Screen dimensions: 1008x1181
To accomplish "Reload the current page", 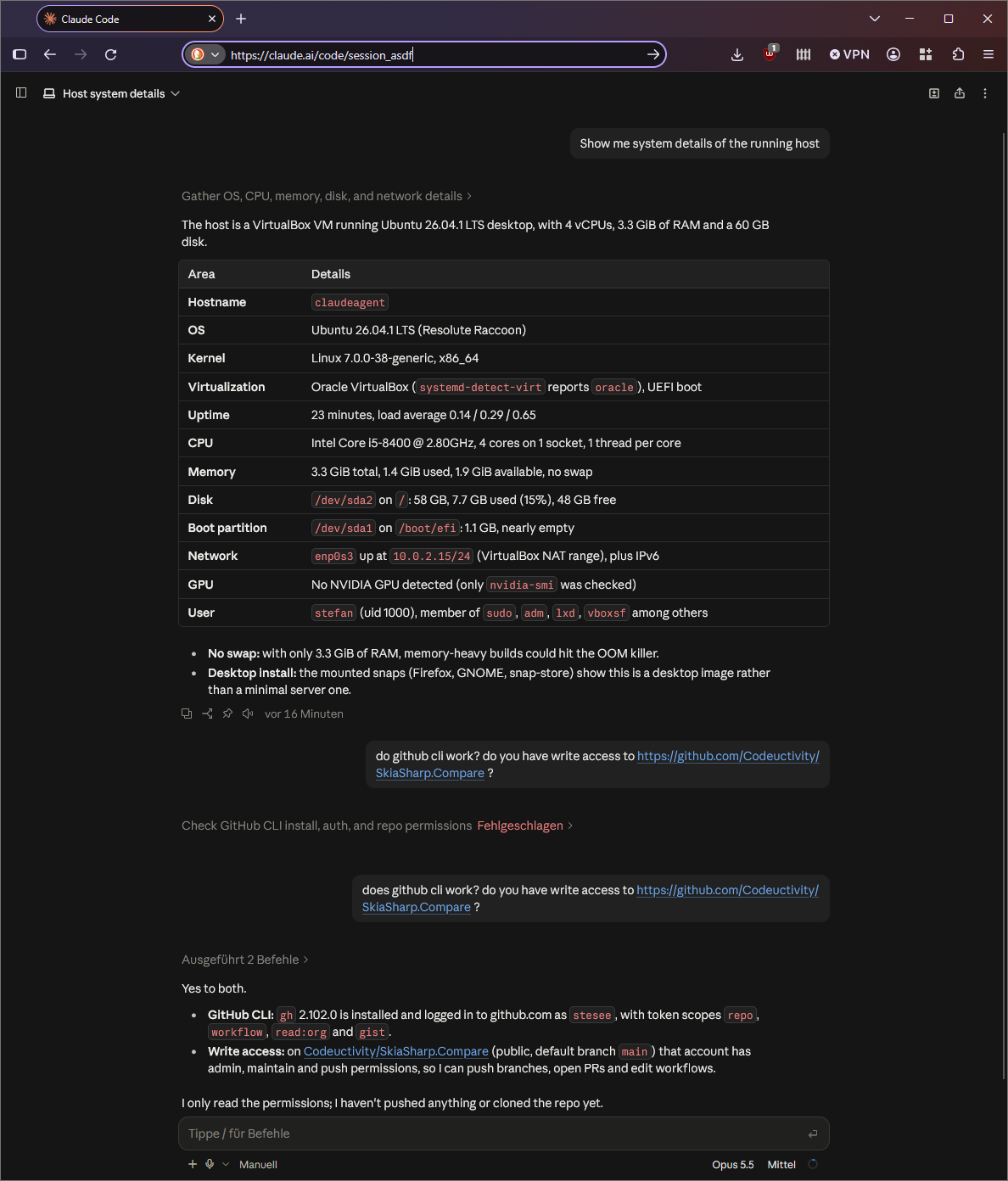I will pyautogui.click(x=110, y=54).
